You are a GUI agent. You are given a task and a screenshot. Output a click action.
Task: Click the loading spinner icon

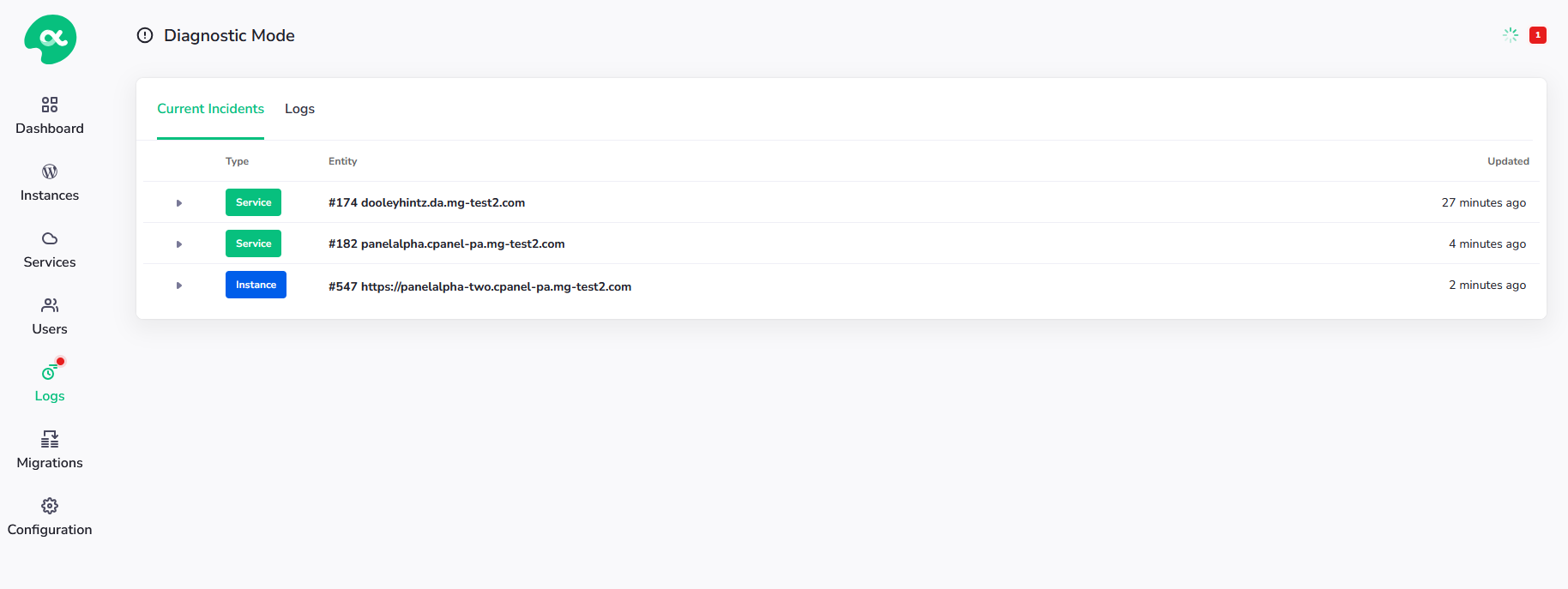tap(1511, 35)
